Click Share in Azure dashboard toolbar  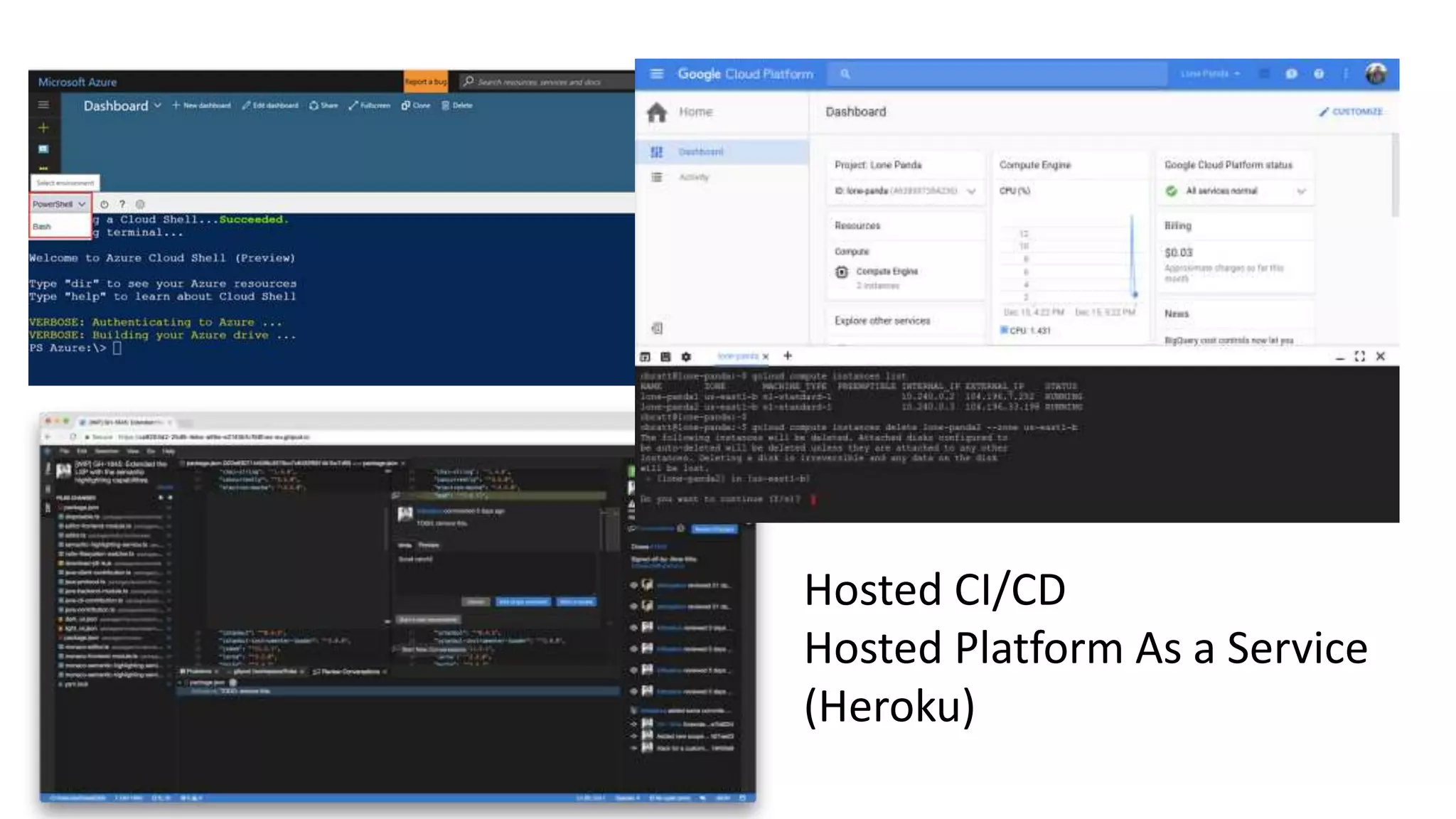pos(323,105)
